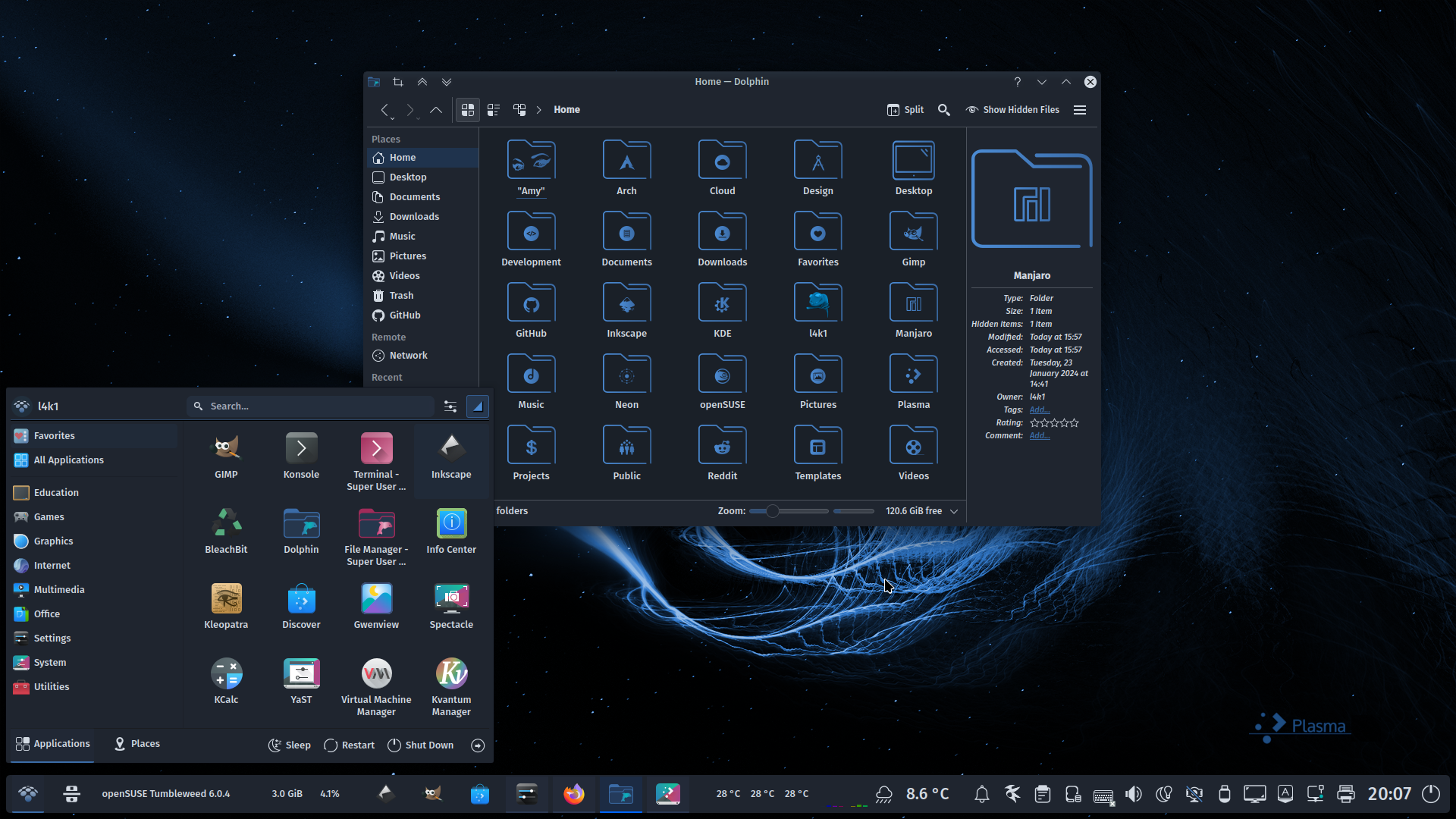Open the Settings category in launcher
Image resolution: width=1456 pixels, height=819 pixels.
tap(95, 639)
